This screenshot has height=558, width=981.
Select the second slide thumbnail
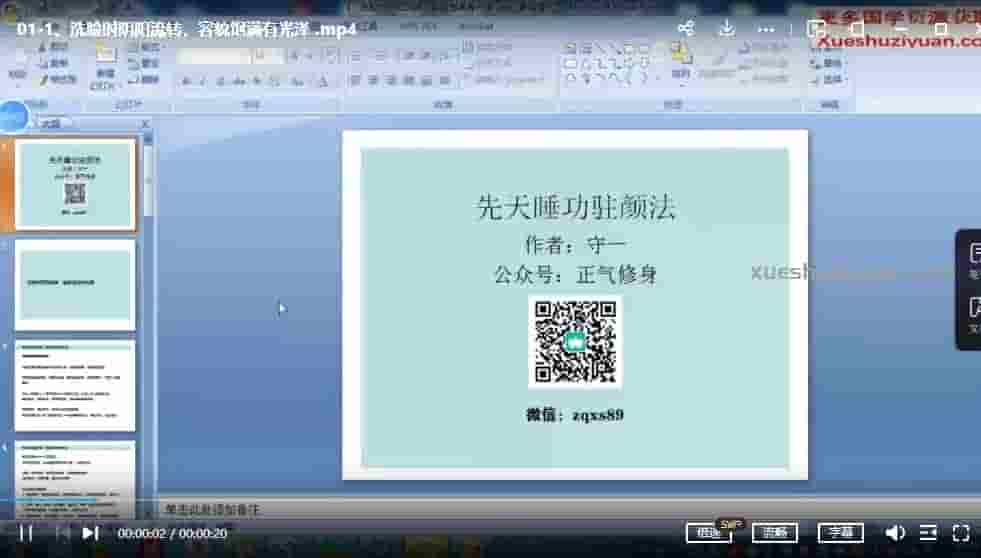click(75, 285)
